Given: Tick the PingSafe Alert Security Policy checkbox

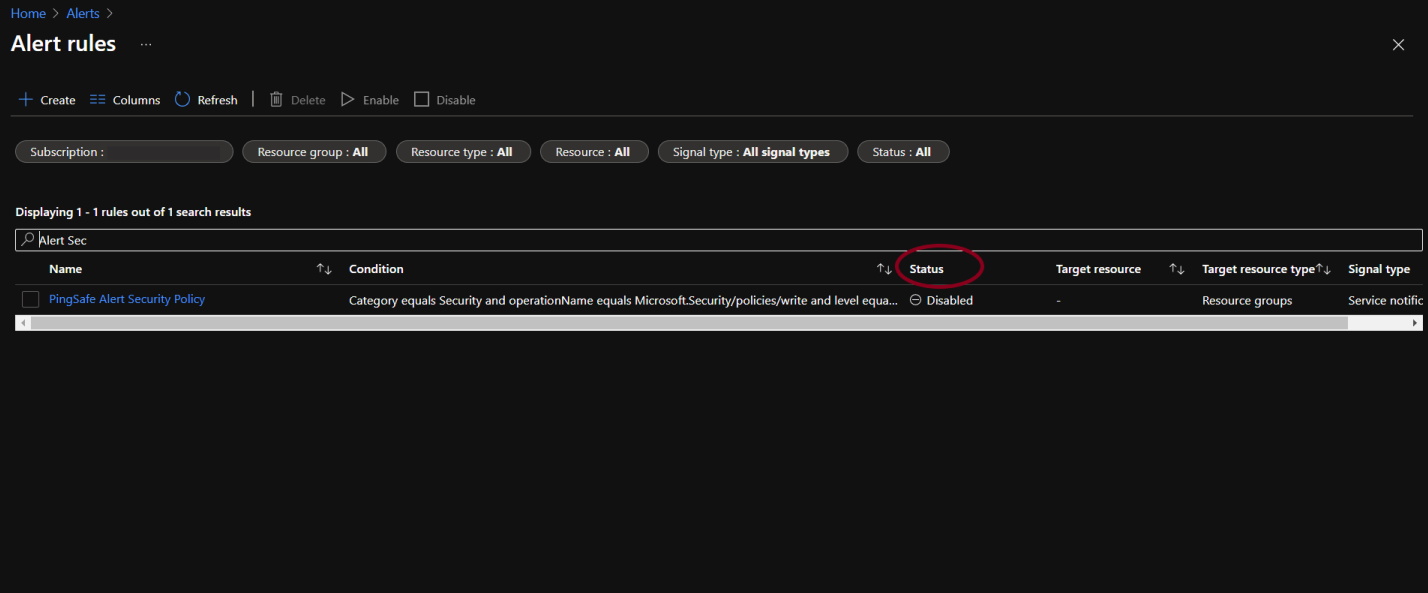Looking at the screenshot, I should pyautogui.click(x=31, y=299).
